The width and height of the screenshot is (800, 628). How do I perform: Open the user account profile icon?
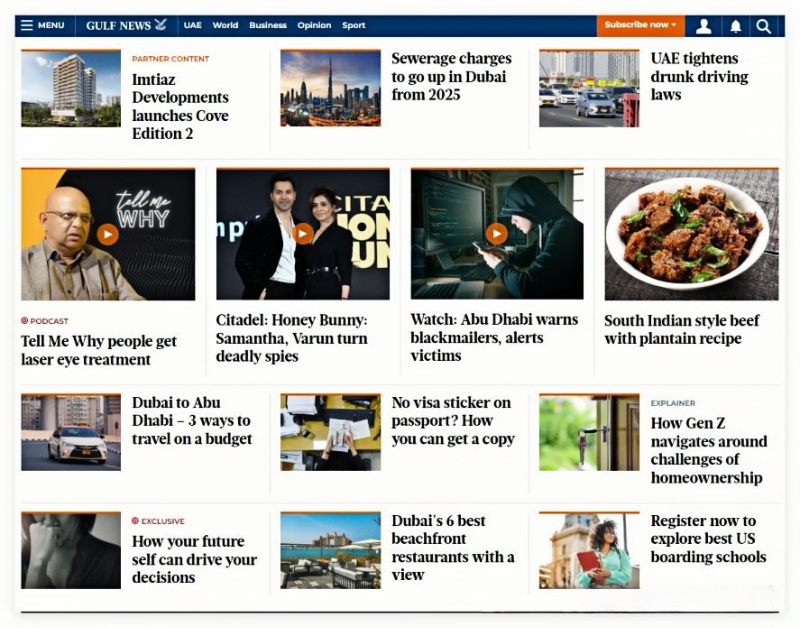[704, 26]
